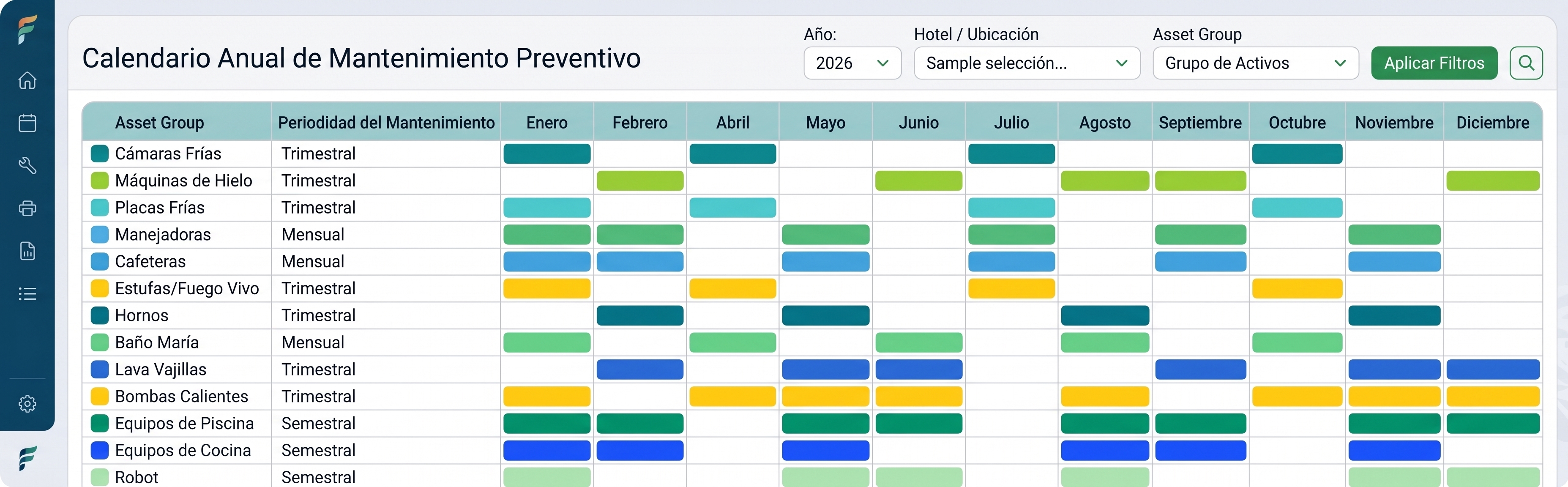Click the Máquinas de Hielo color swatch
Viewport: 1568px width, 487px height.
click(x=100, y=181)
